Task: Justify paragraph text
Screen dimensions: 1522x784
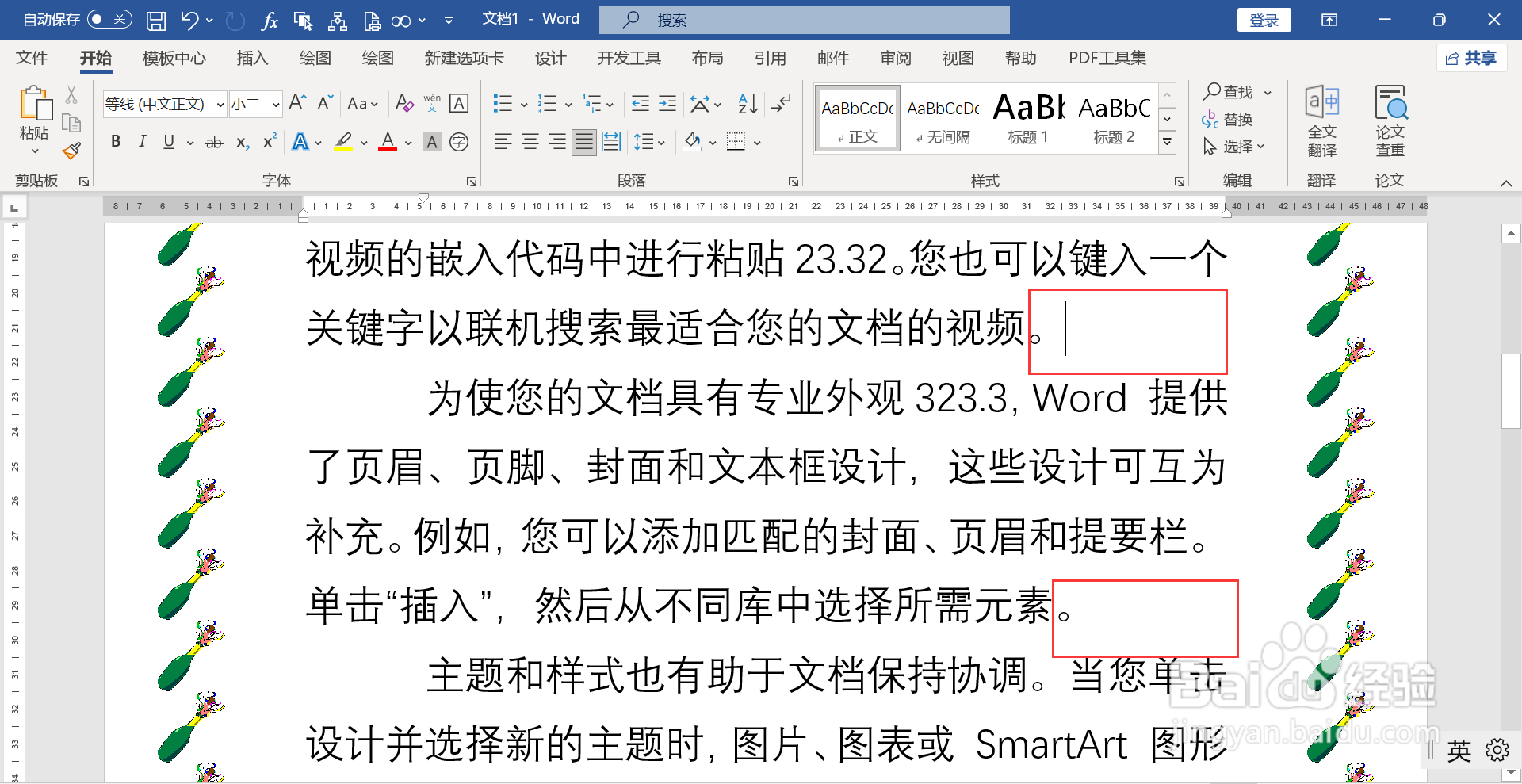Action: pyautogui.click(x=584, y=142)
